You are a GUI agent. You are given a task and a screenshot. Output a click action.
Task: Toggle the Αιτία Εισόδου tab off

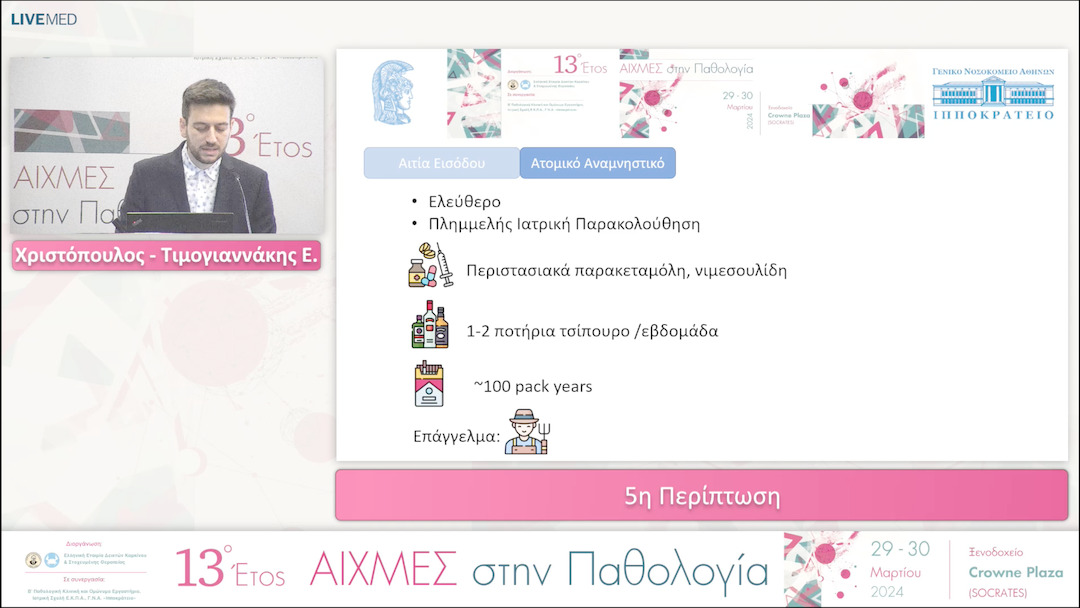440,161
